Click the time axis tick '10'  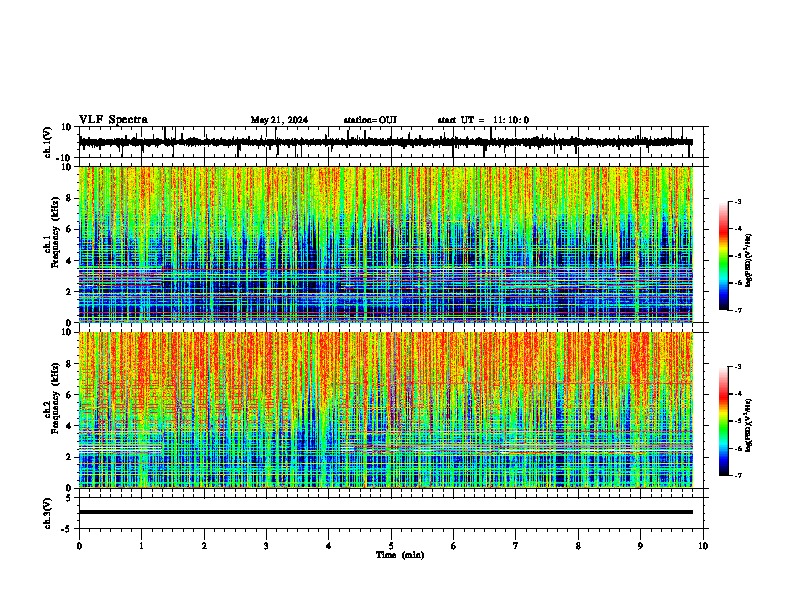click(x=703, y=546)
